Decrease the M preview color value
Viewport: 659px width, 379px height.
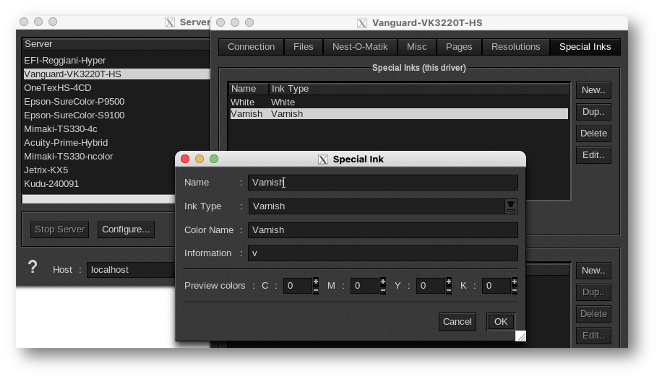pos(383,290)
